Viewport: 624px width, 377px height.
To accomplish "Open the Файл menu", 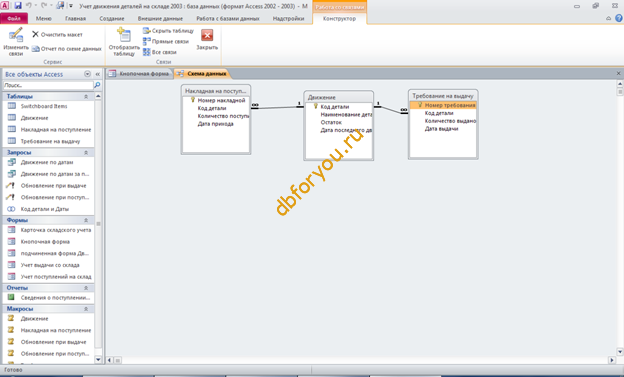I will pos(14,18).
